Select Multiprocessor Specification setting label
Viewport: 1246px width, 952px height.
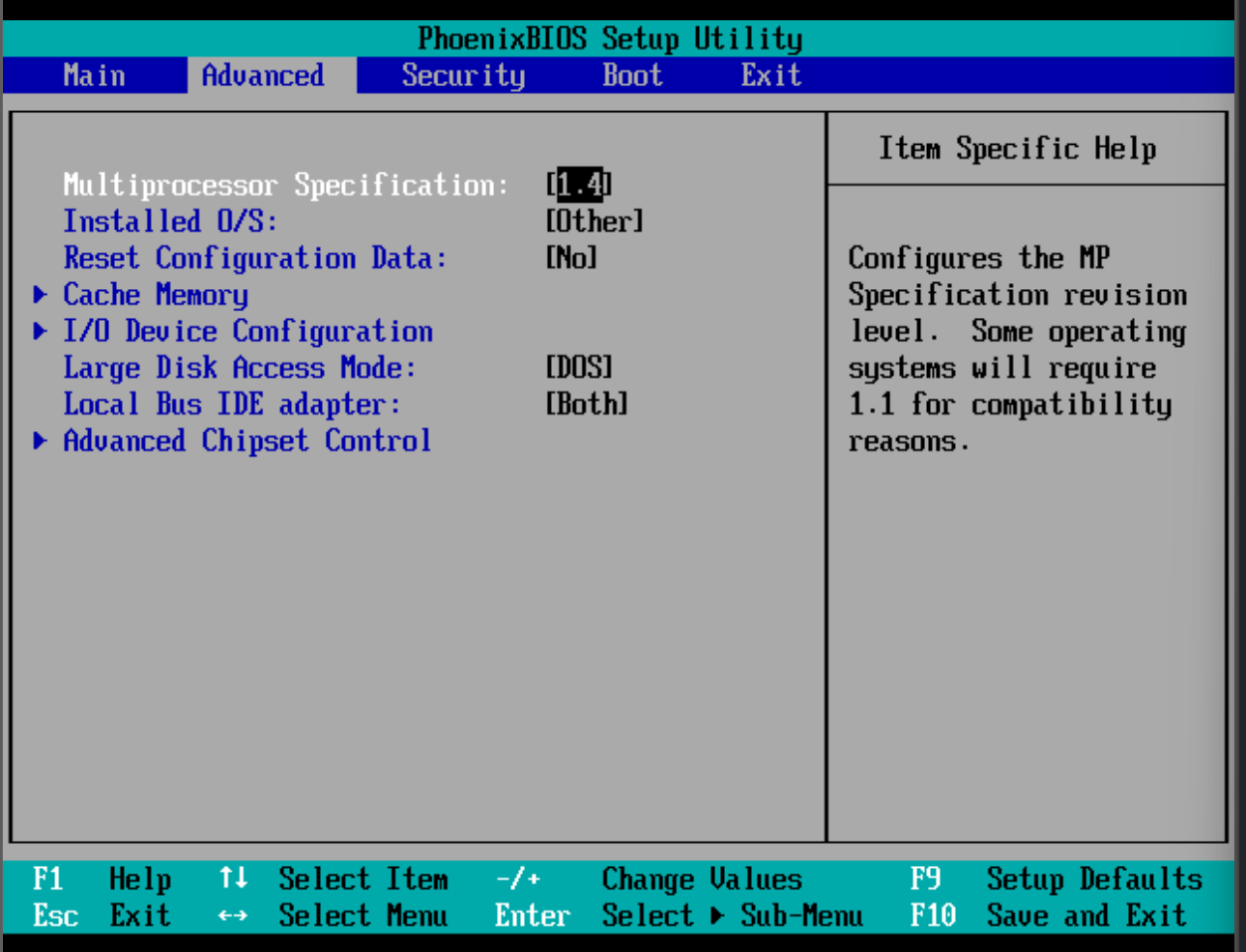285,185
